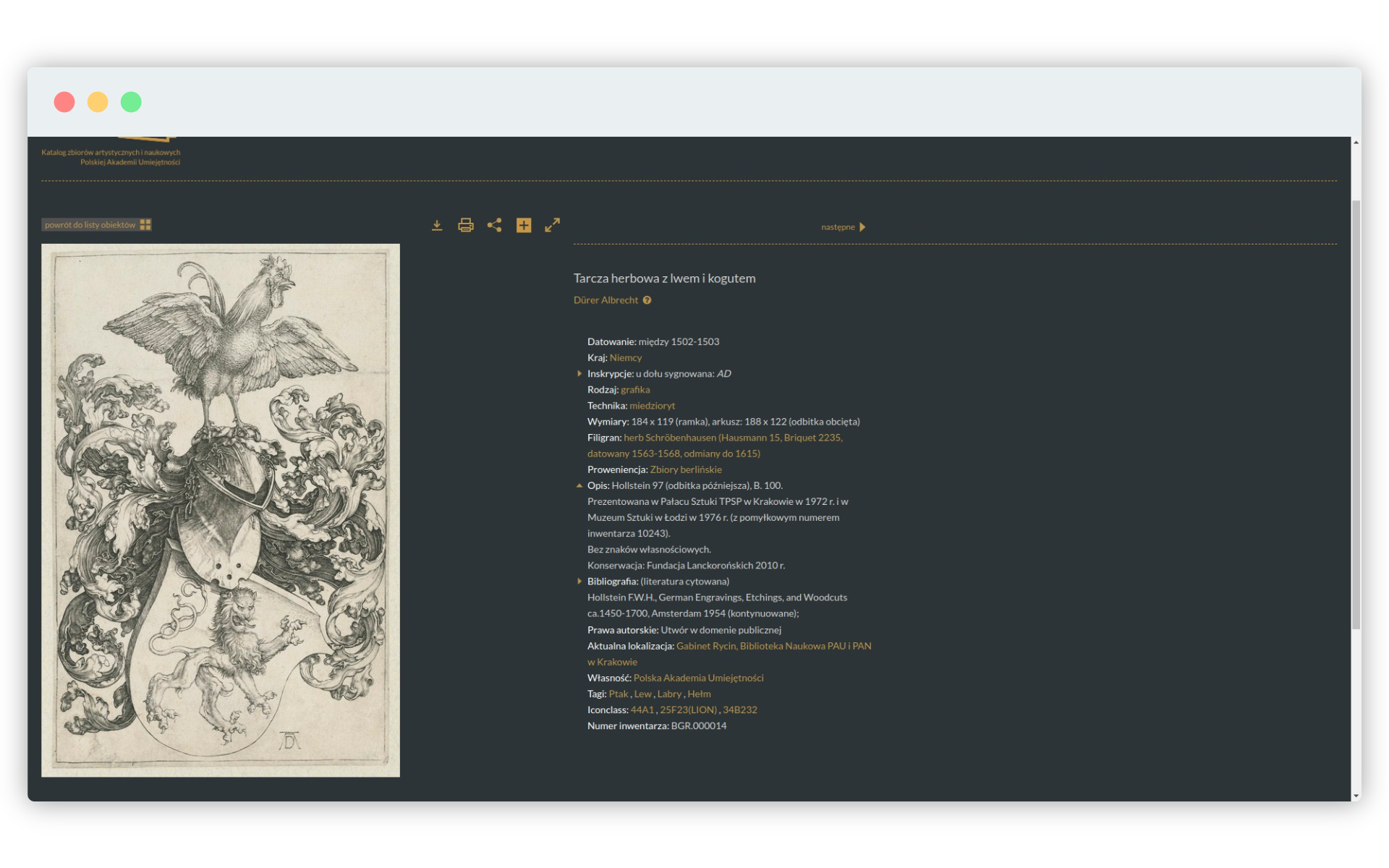Expand the Inskrypcje section
1389x868 pixels.
[579, 374]
